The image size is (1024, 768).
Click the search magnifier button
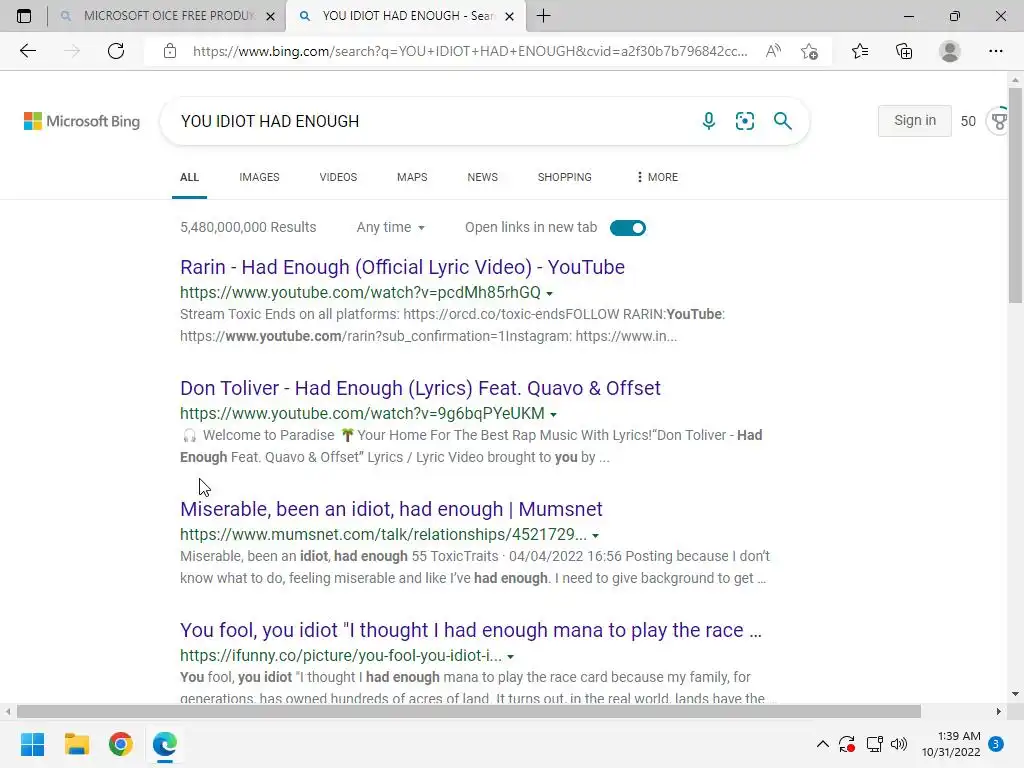tap(782, 121)
